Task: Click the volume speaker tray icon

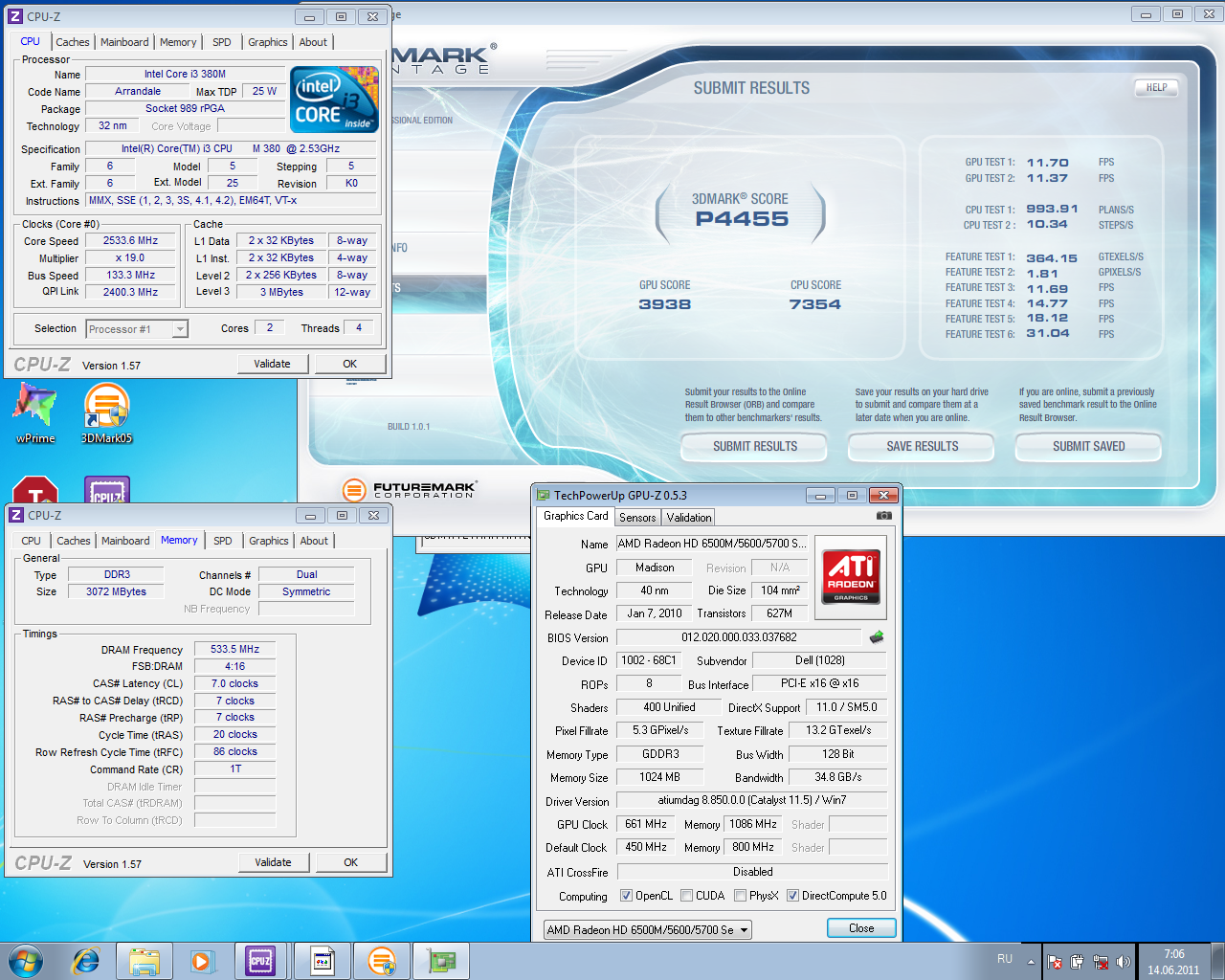Action: [x=1124, y=962]
